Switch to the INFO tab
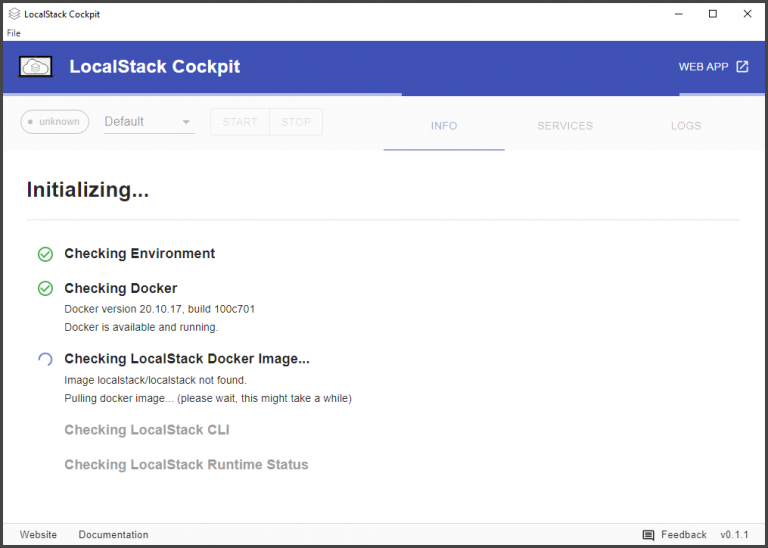Screen dimensions: 768x548 tap(444, 126)
